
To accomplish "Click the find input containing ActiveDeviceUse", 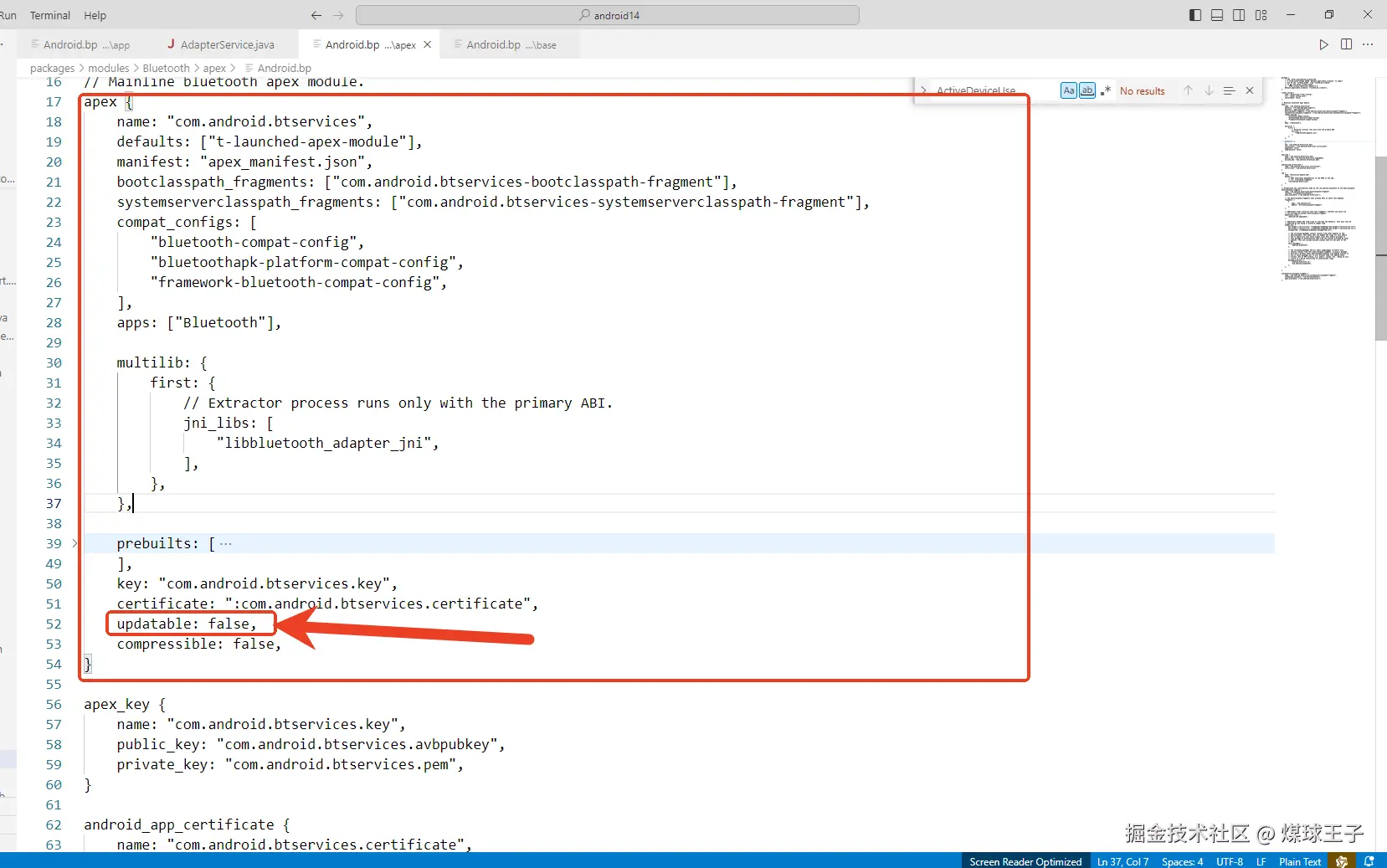I will click(994, 90).
